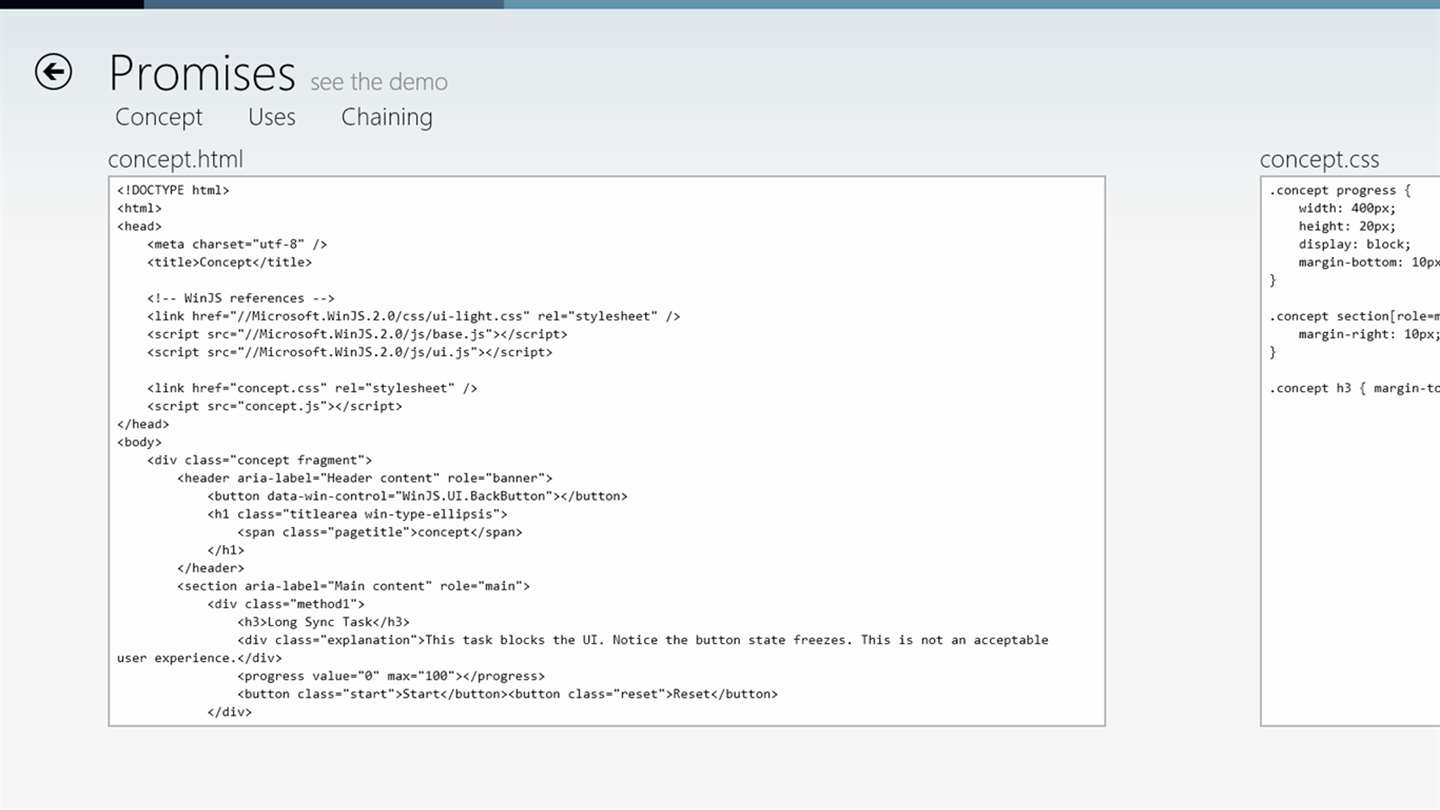Click the "WinJS references" comment line

point(241,298)
